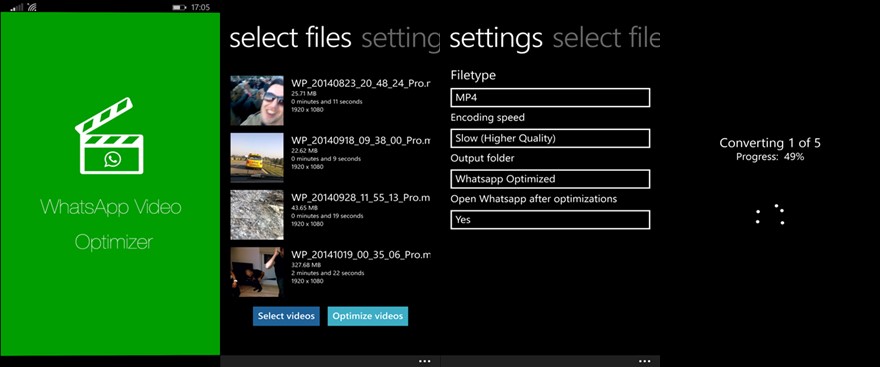Click the Converting 1 of 5 status text
Screen dimensions: 880x367
point(770,143)
